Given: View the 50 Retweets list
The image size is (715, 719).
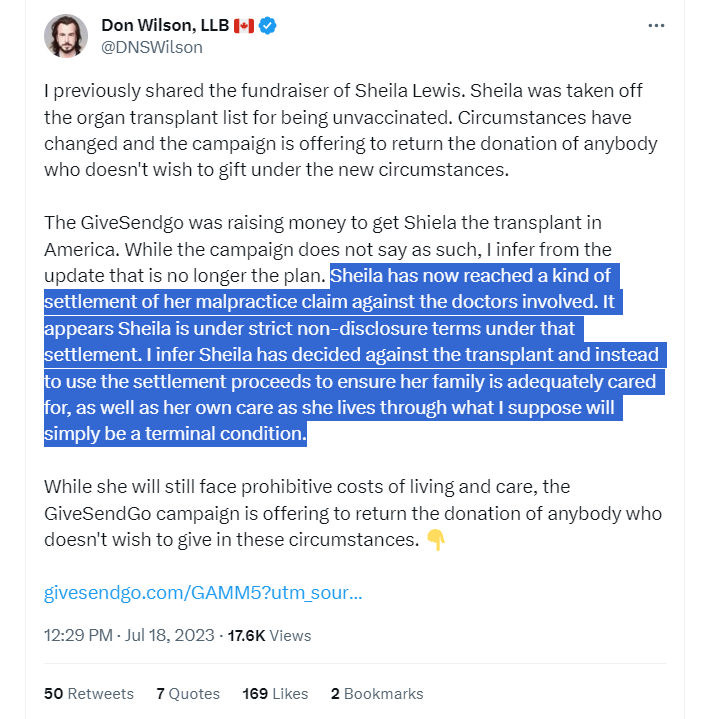Looking at the screenshot, I should tap(89, 693).
